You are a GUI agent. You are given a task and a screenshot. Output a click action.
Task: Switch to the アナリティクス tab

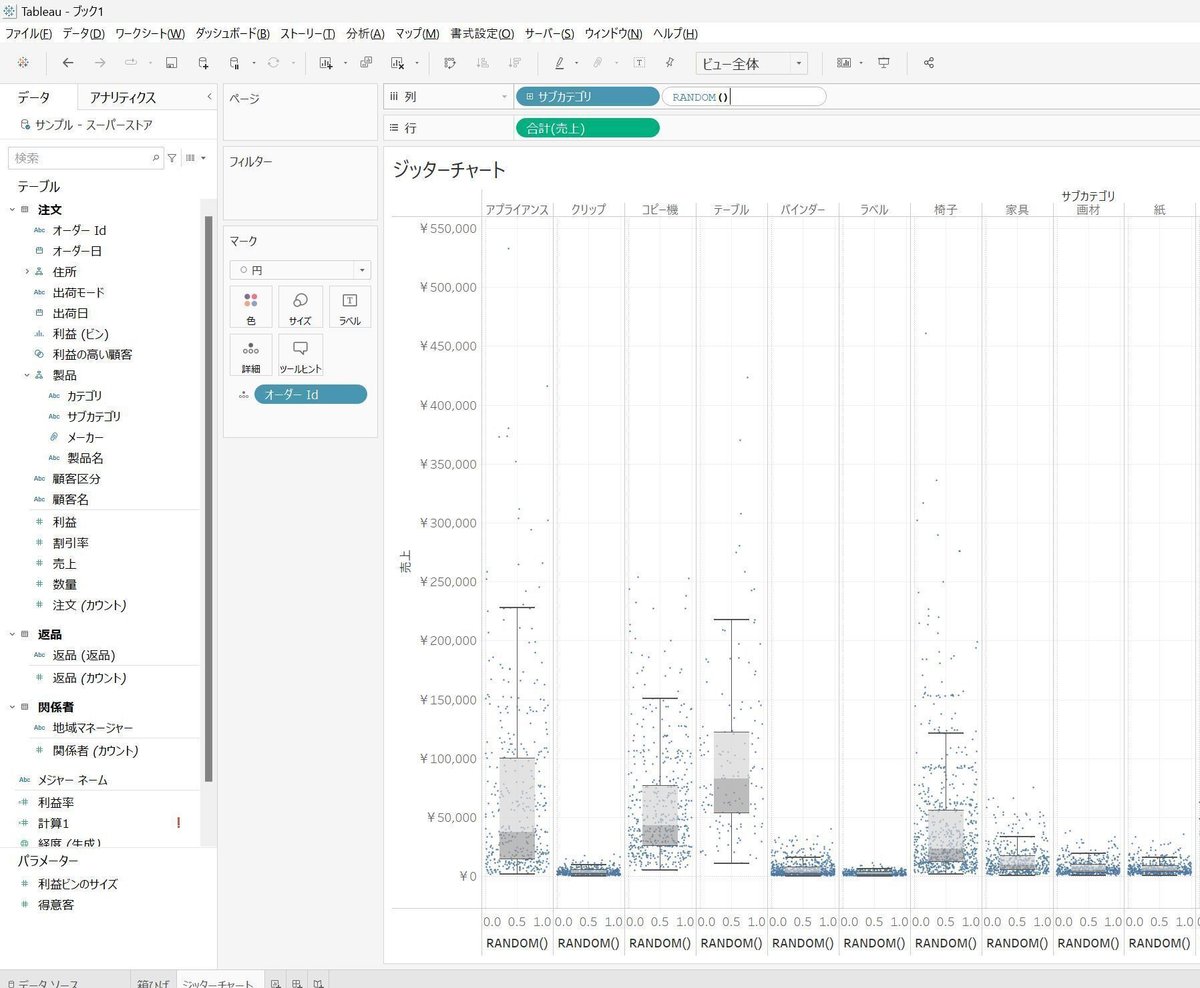(123, 98)
